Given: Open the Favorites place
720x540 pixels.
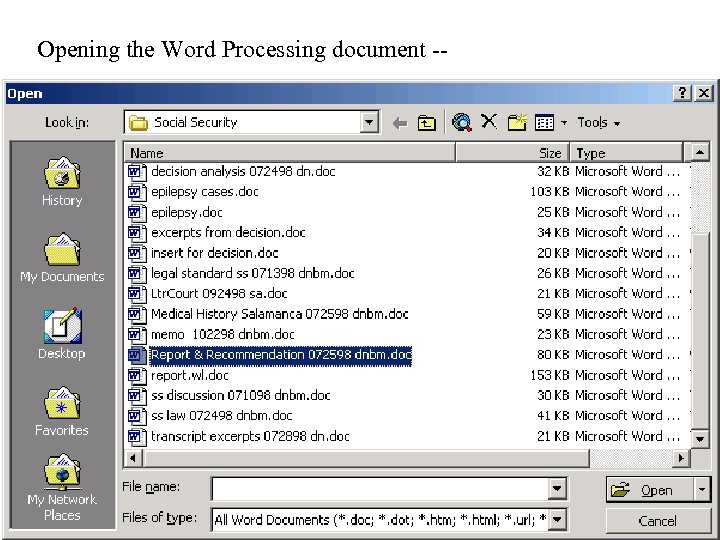Looking at the screenshot, I should [62, 411].
